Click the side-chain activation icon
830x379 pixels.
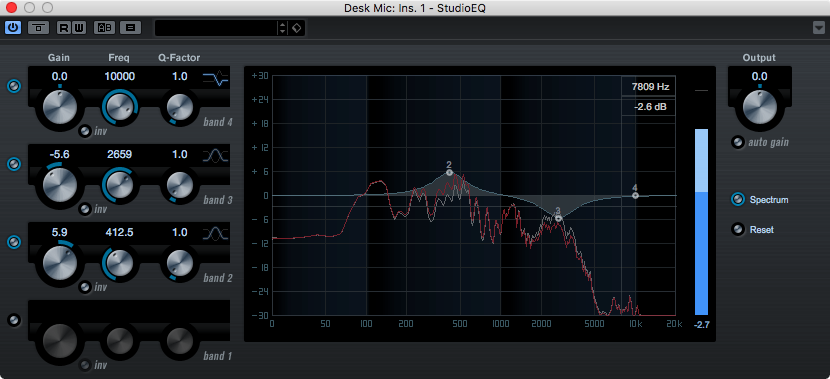(x=38, y=28)
